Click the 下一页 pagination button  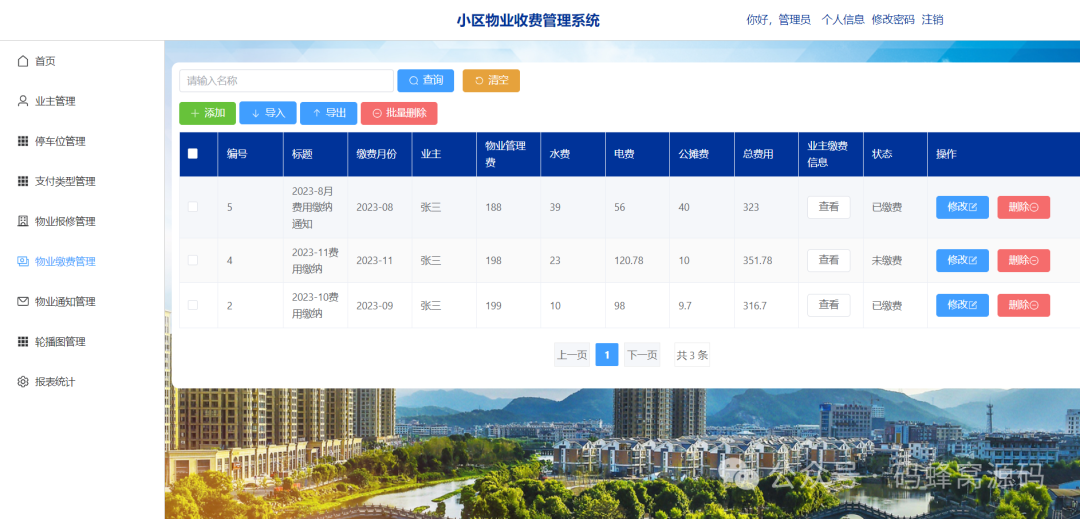pyautogui.click(x=642, y=355)
